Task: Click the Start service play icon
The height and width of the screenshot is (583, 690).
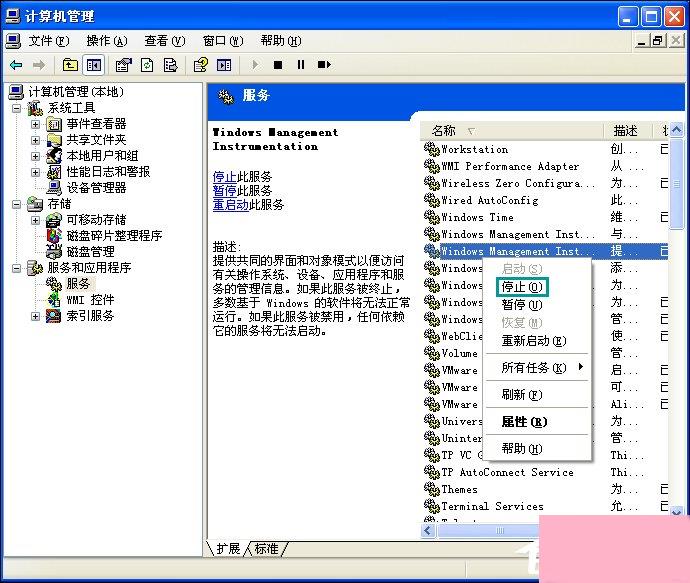Action: 255,65
